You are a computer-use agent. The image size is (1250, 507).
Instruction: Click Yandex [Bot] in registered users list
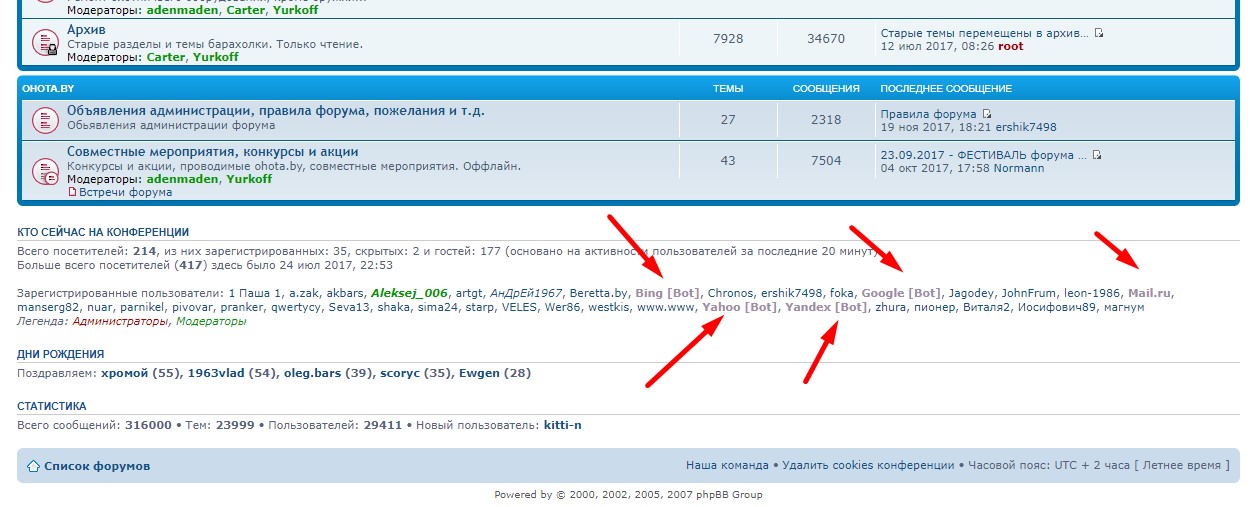pyautogui.click(x=826, y=307)
